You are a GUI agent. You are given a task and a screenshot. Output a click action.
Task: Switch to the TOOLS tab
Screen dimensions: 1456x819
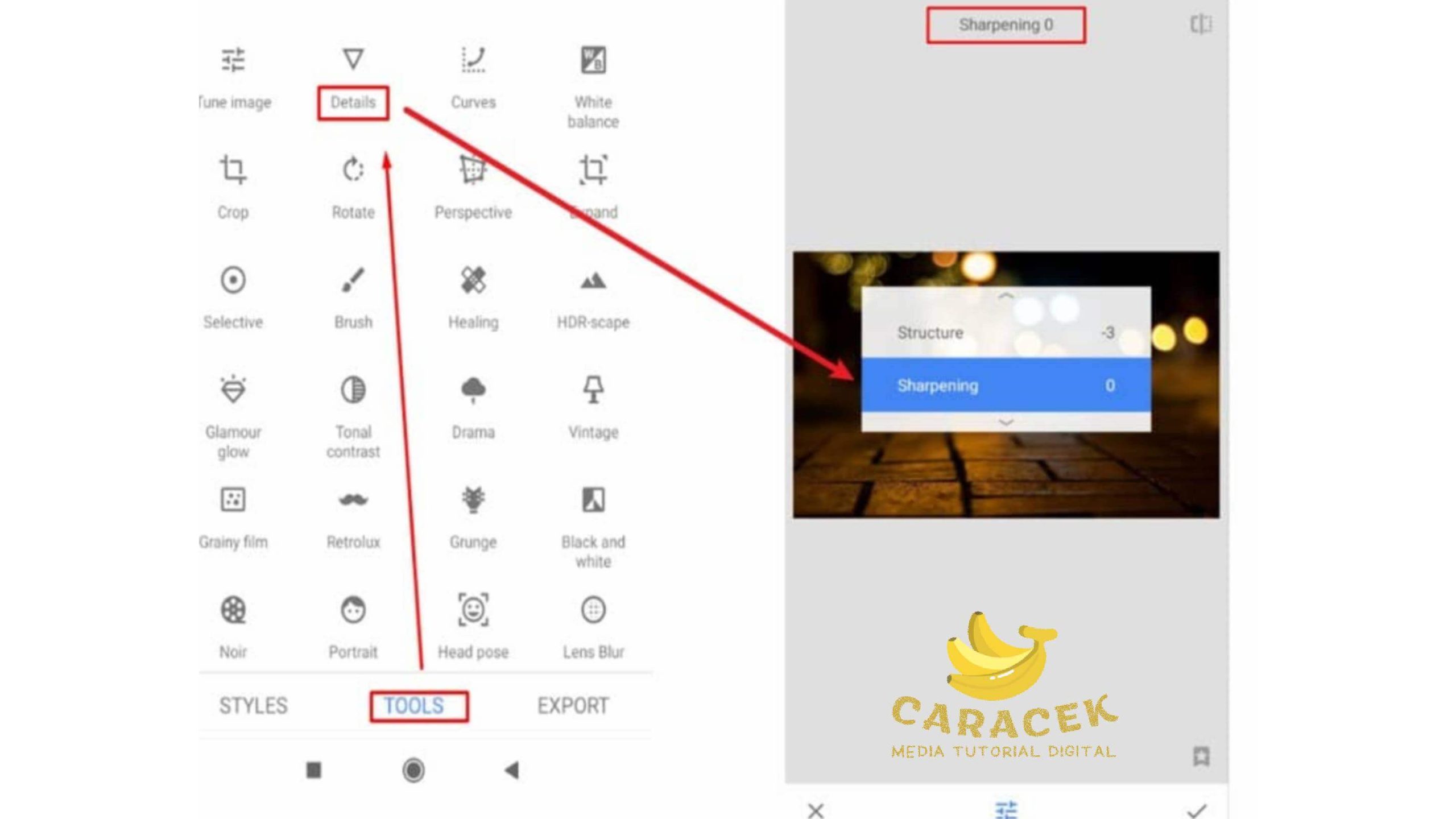click(414, 706)
